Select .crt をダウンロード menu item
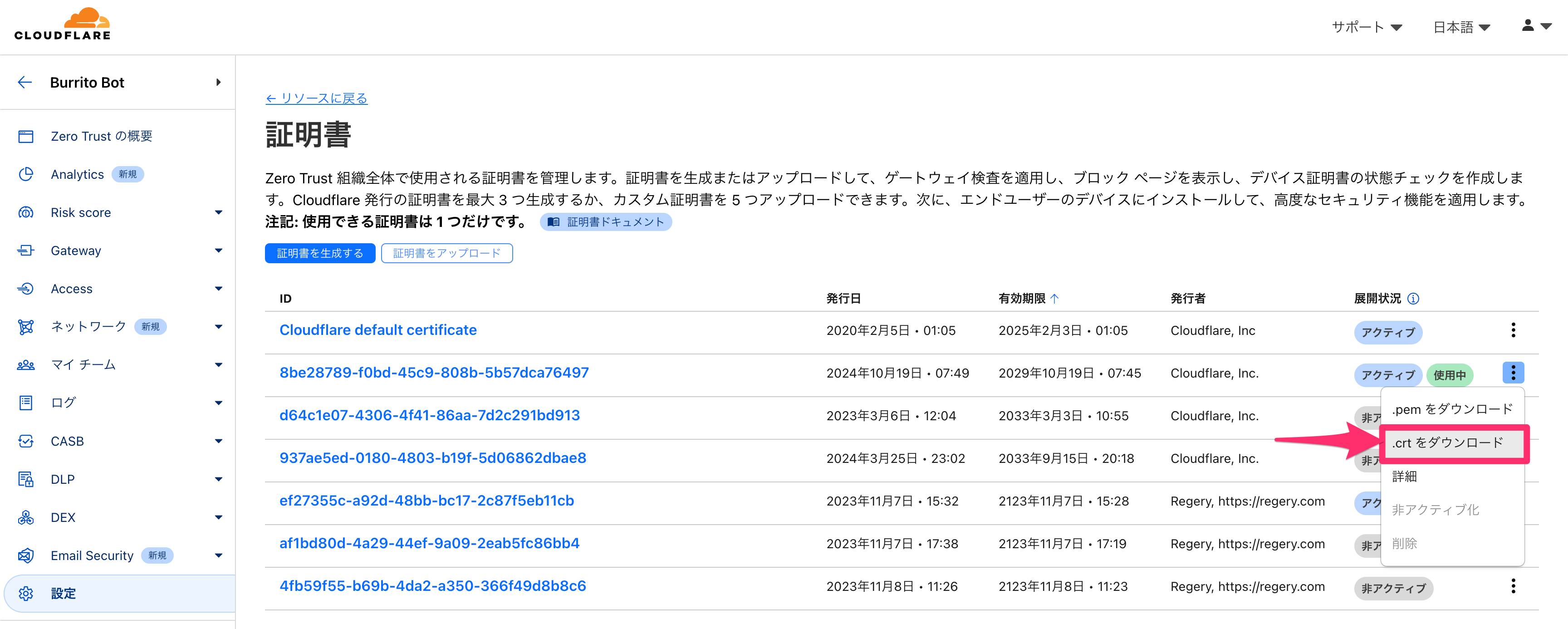 pos(1447,443)
